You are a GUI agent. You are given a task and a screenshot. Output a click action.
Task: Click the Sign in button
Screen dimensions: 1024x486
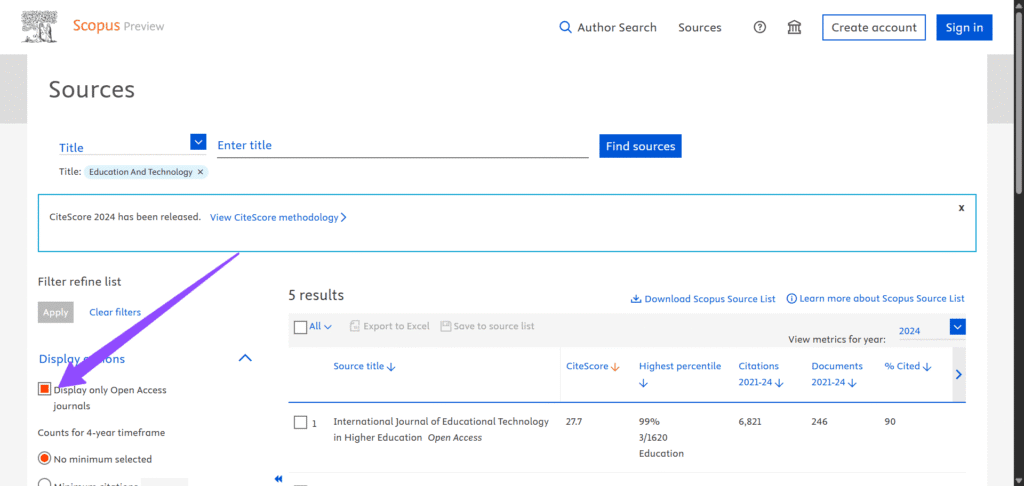point(964,27)
